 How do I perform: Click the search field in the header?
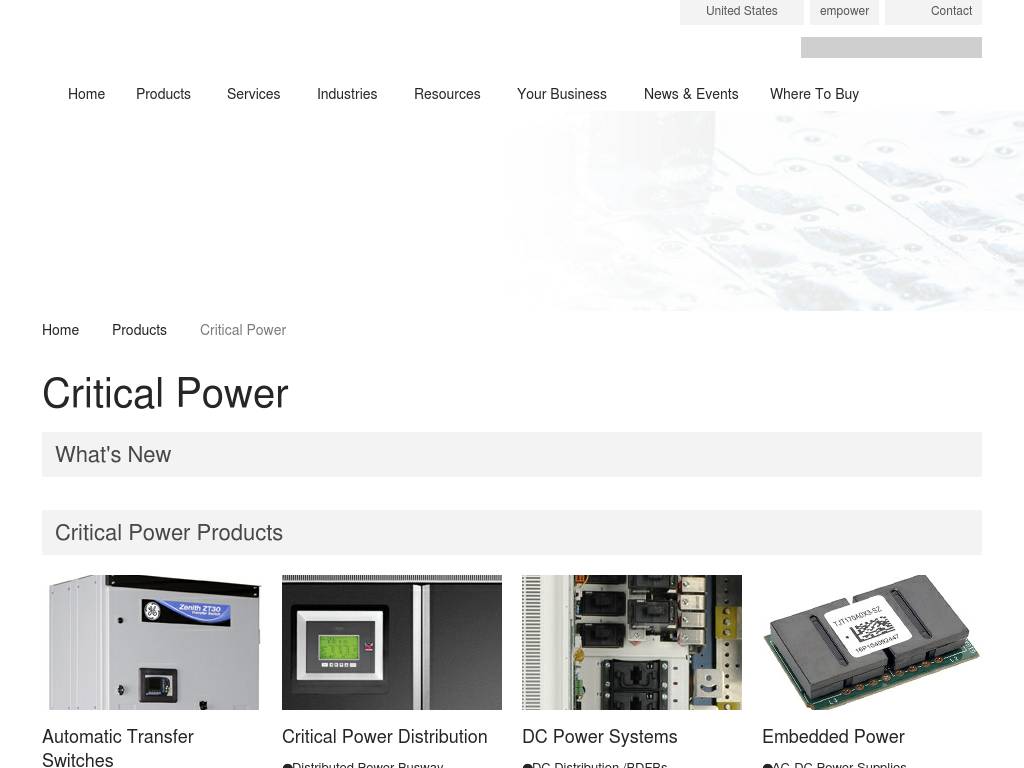click(890, 48)
